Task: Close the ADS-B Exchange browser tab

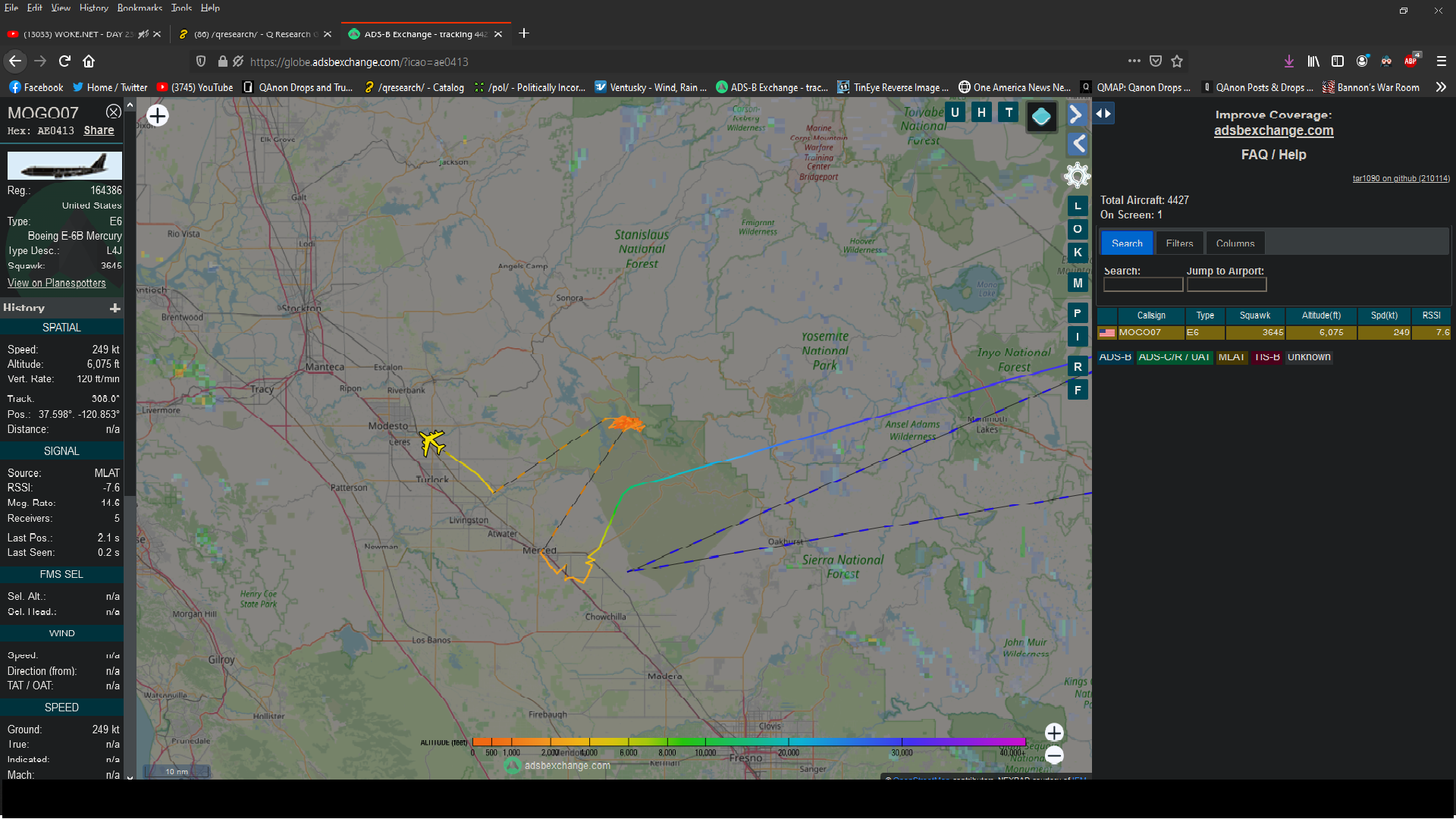Action: pos(498,34)
